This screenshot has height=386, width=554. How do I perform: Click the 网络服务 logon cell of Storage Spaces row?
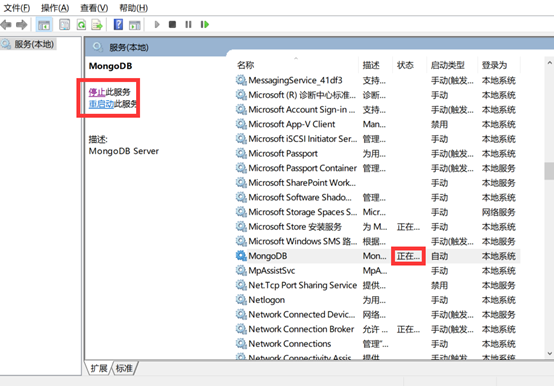click(499, 212)
